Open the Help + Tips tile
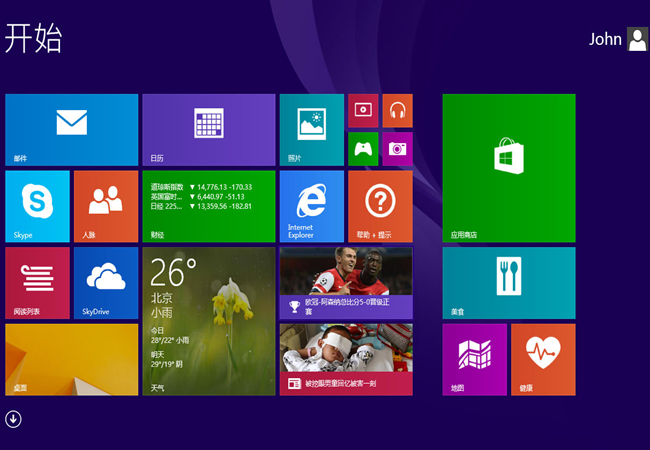This screenshot has width=650, height=450. (x=381, y=206)
